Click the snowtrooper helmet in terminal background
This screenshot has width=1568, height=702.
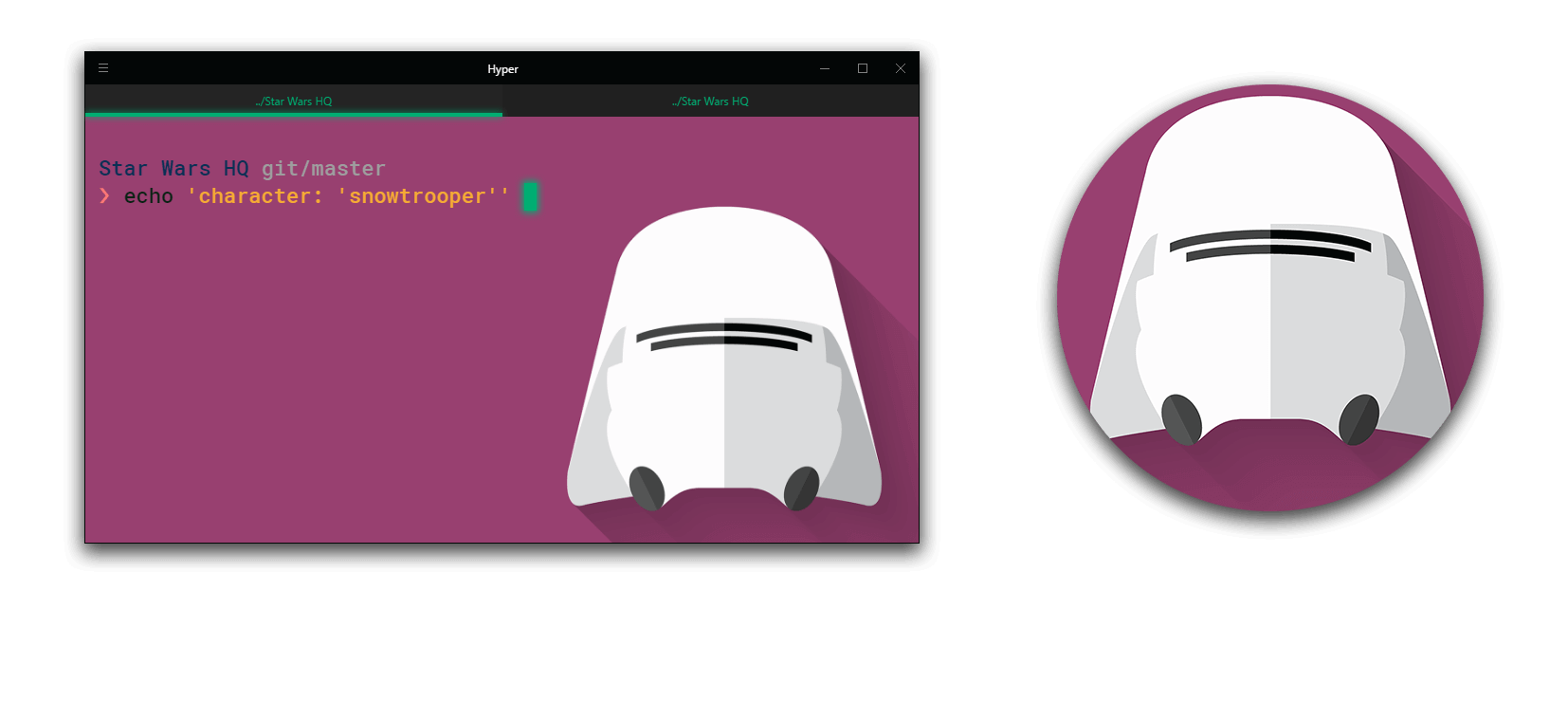724,359
